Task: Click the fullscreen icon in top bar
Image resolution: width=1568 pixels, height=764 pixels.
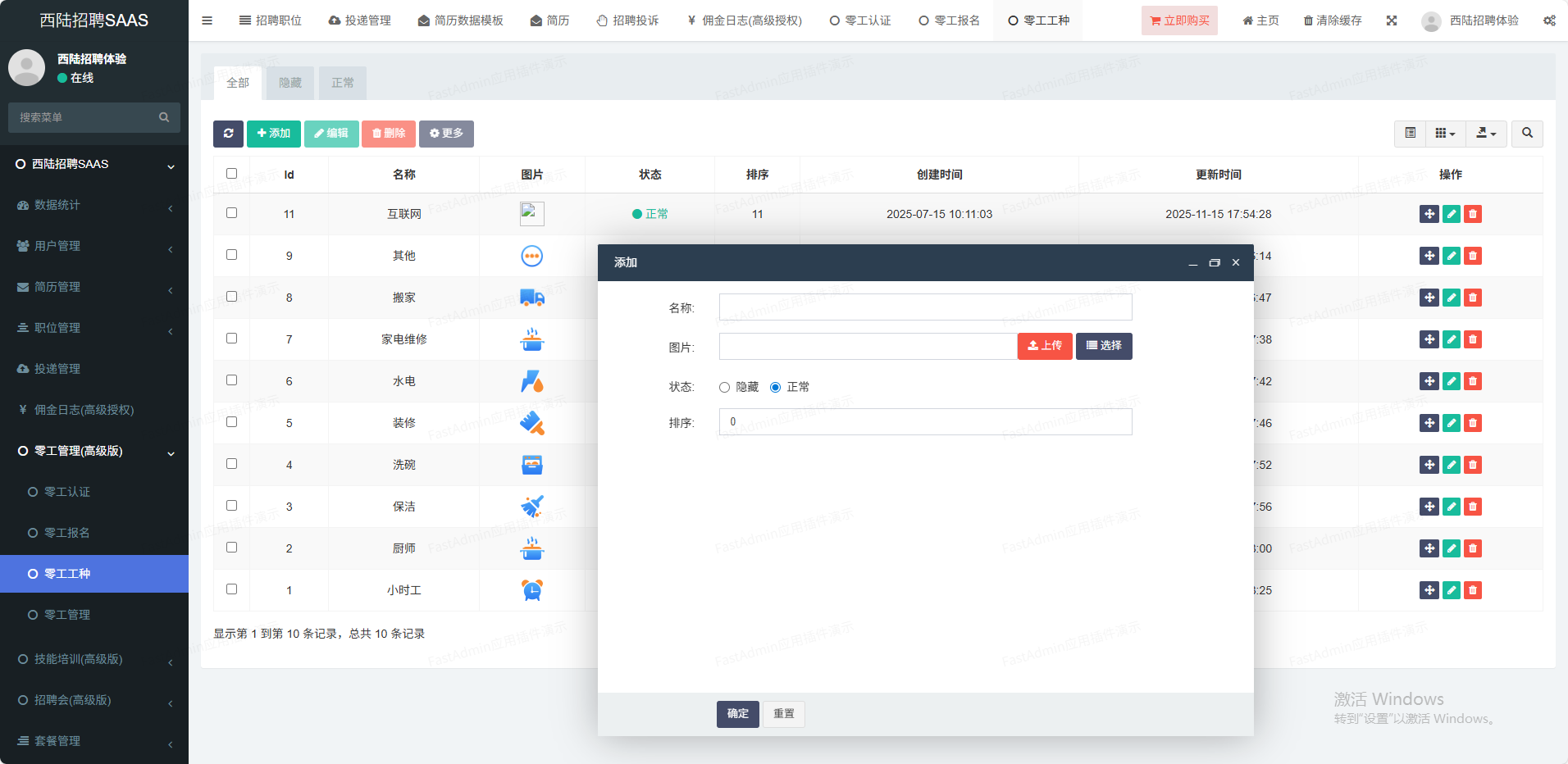Action: click(1392, 20)
